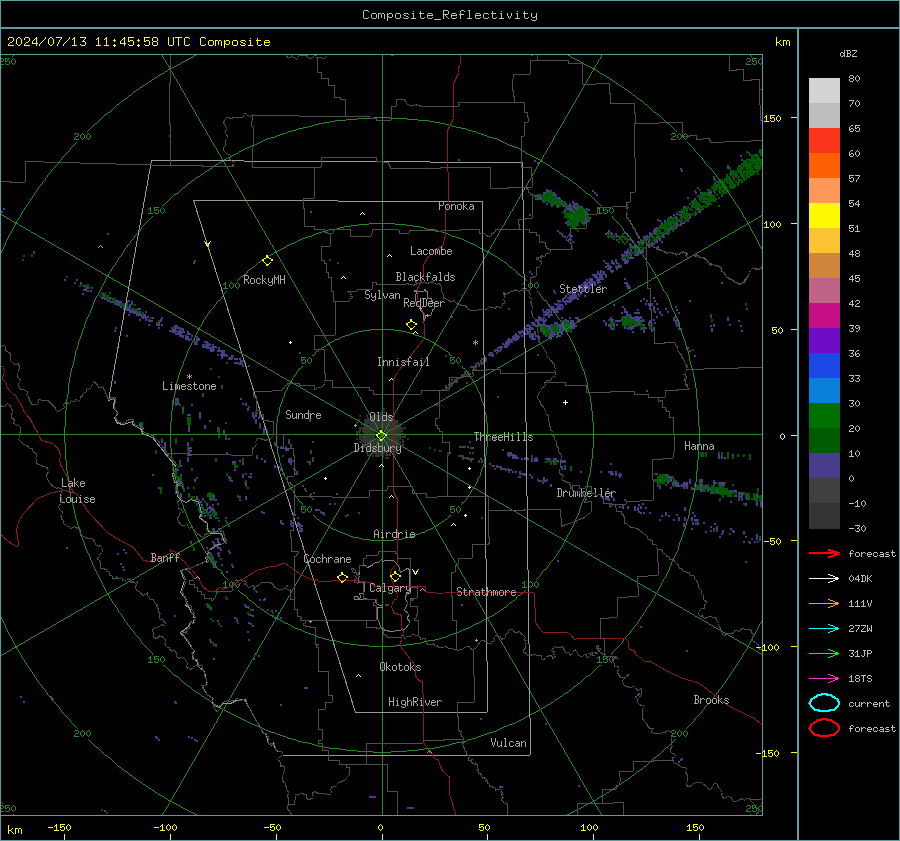Click white plus marker north of Drumheller
Screen dimensions: 900x841
click(x=565, y=402)
